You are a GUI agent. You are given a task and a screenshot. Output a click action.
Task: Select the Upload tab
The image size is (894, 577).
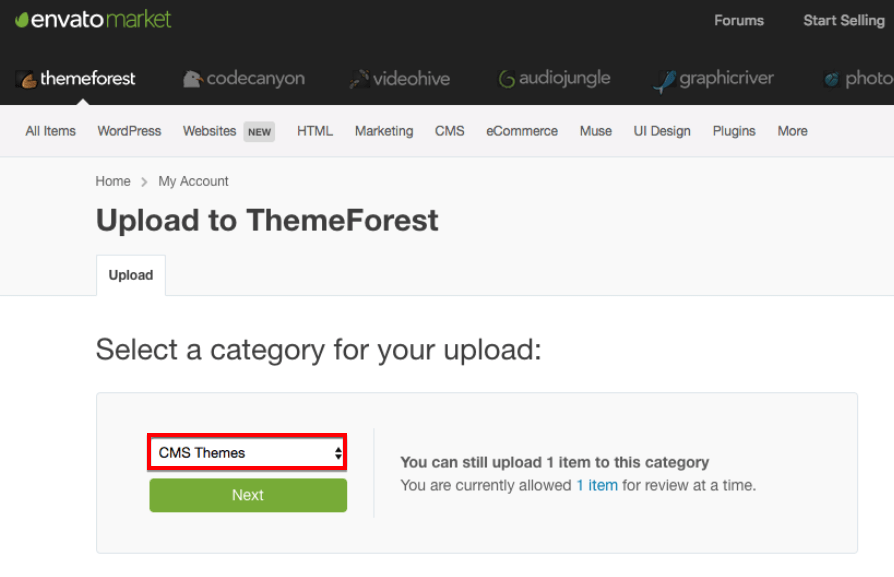point(131,275)
